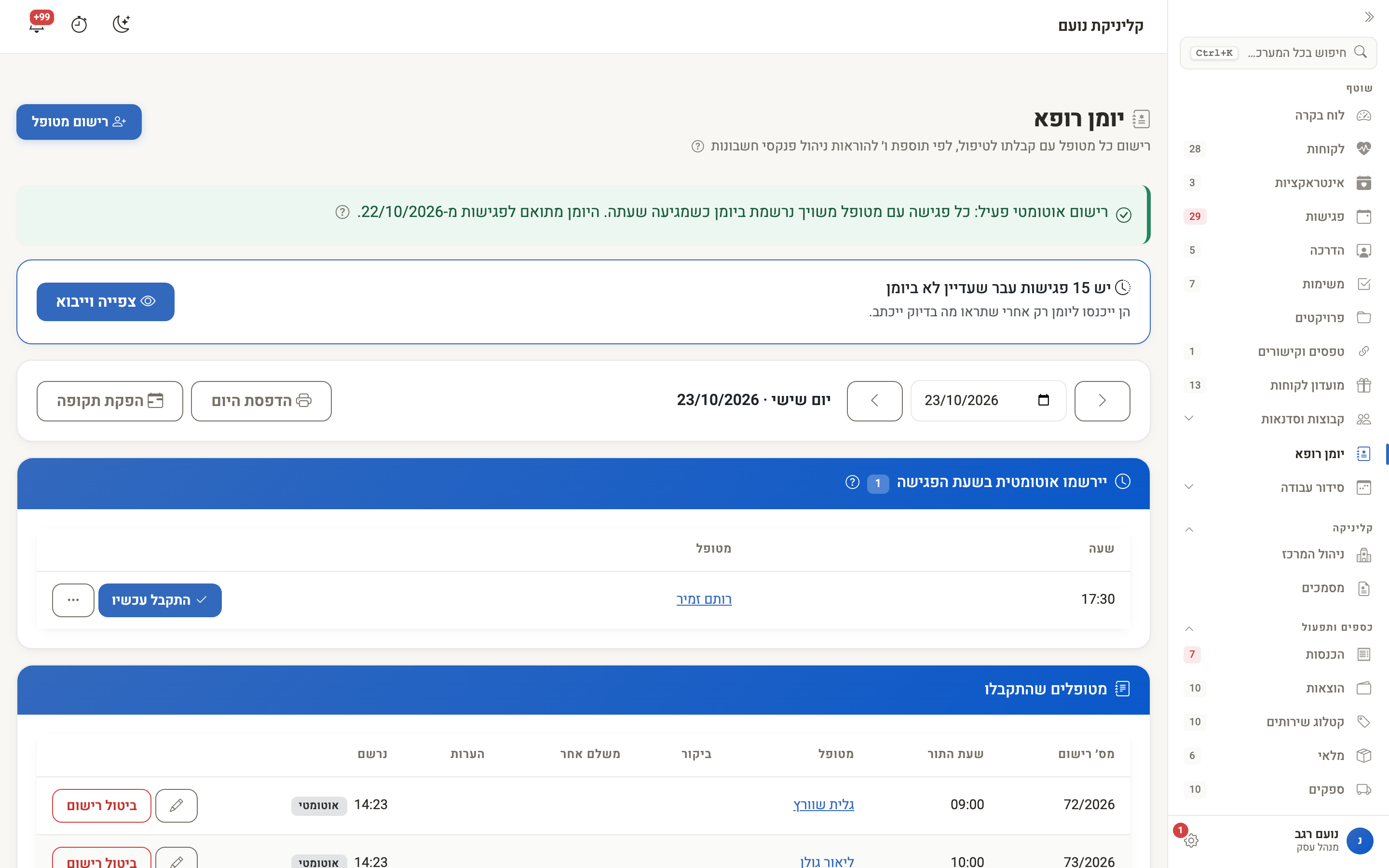Collapse the sidebar with double chevron
1389x868 pixels.
[x=1369, y=17]
